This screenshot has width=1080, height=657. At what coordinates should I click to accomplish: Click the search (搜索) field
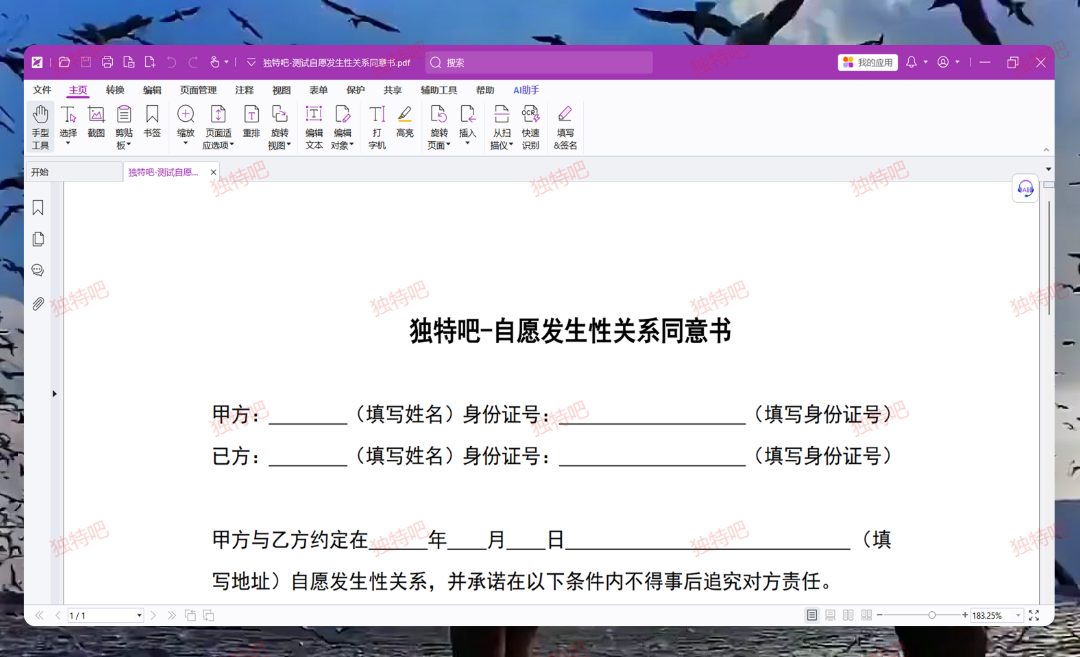pos(539,63)
